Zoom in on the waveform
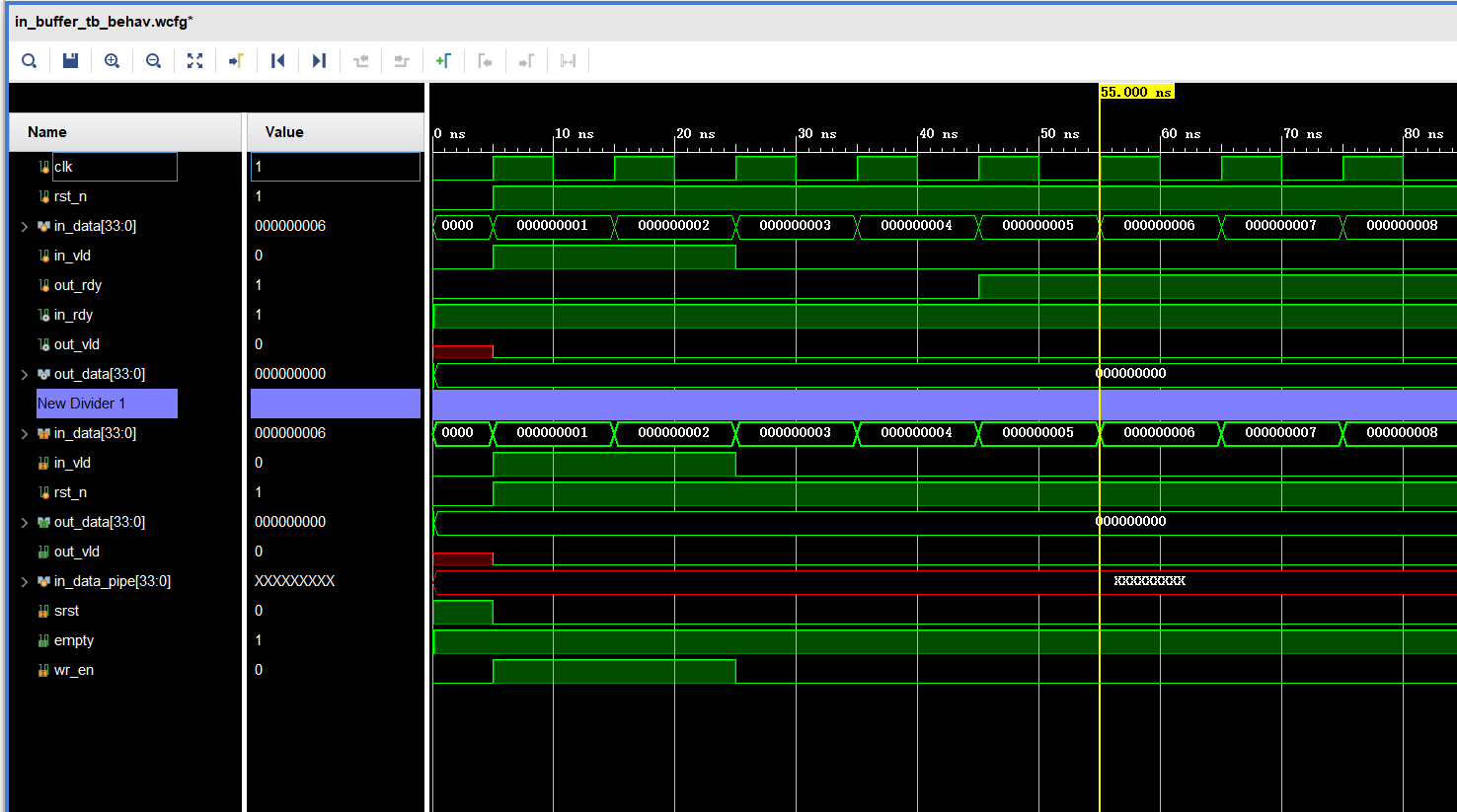 [x=113, y=61]
